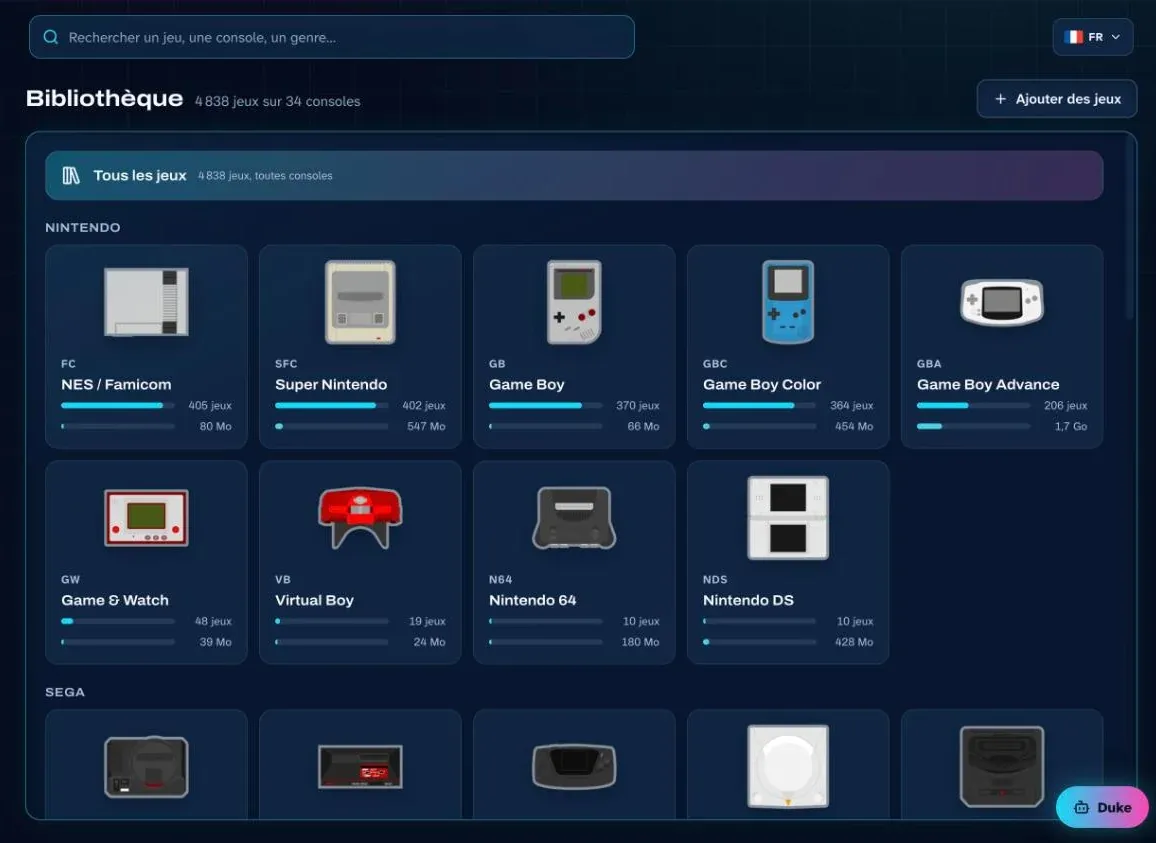Click the Game Boy Color 454 Mo bar
The image size is (1156, 843).
pos(760,426)
